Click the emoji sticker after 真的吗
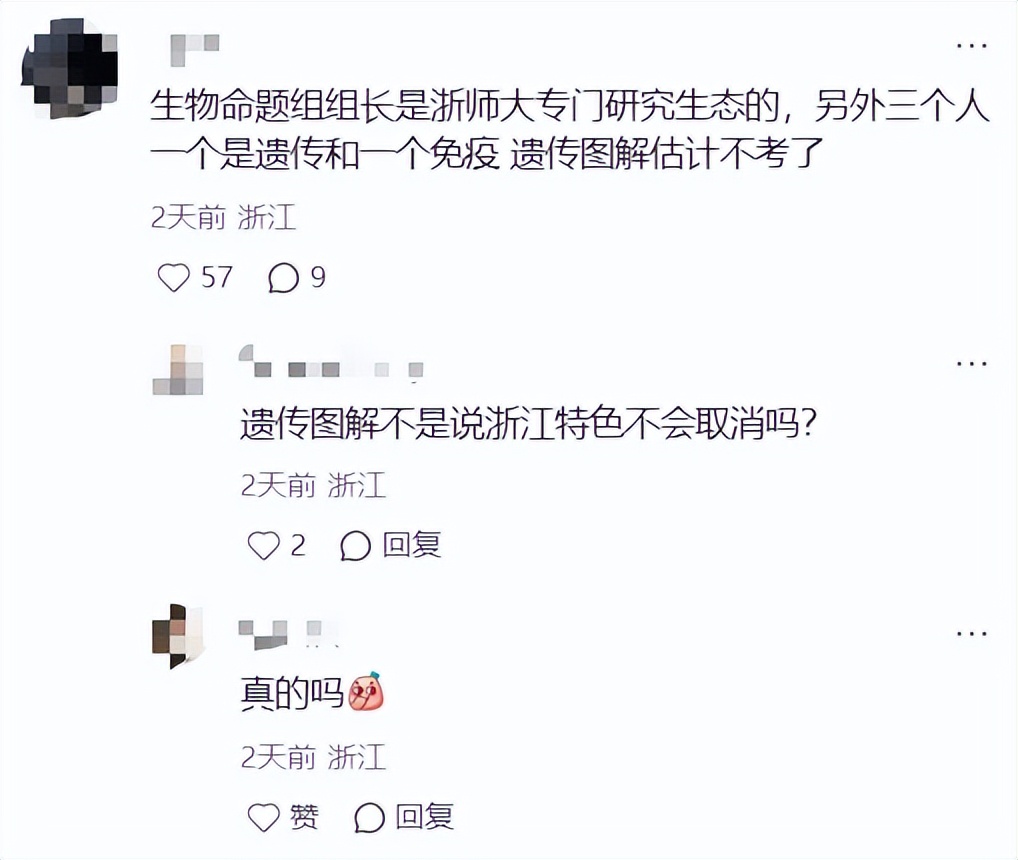The height and width of the screenshot is (860, 1018). pyautogui.click(x=367, y=691)
